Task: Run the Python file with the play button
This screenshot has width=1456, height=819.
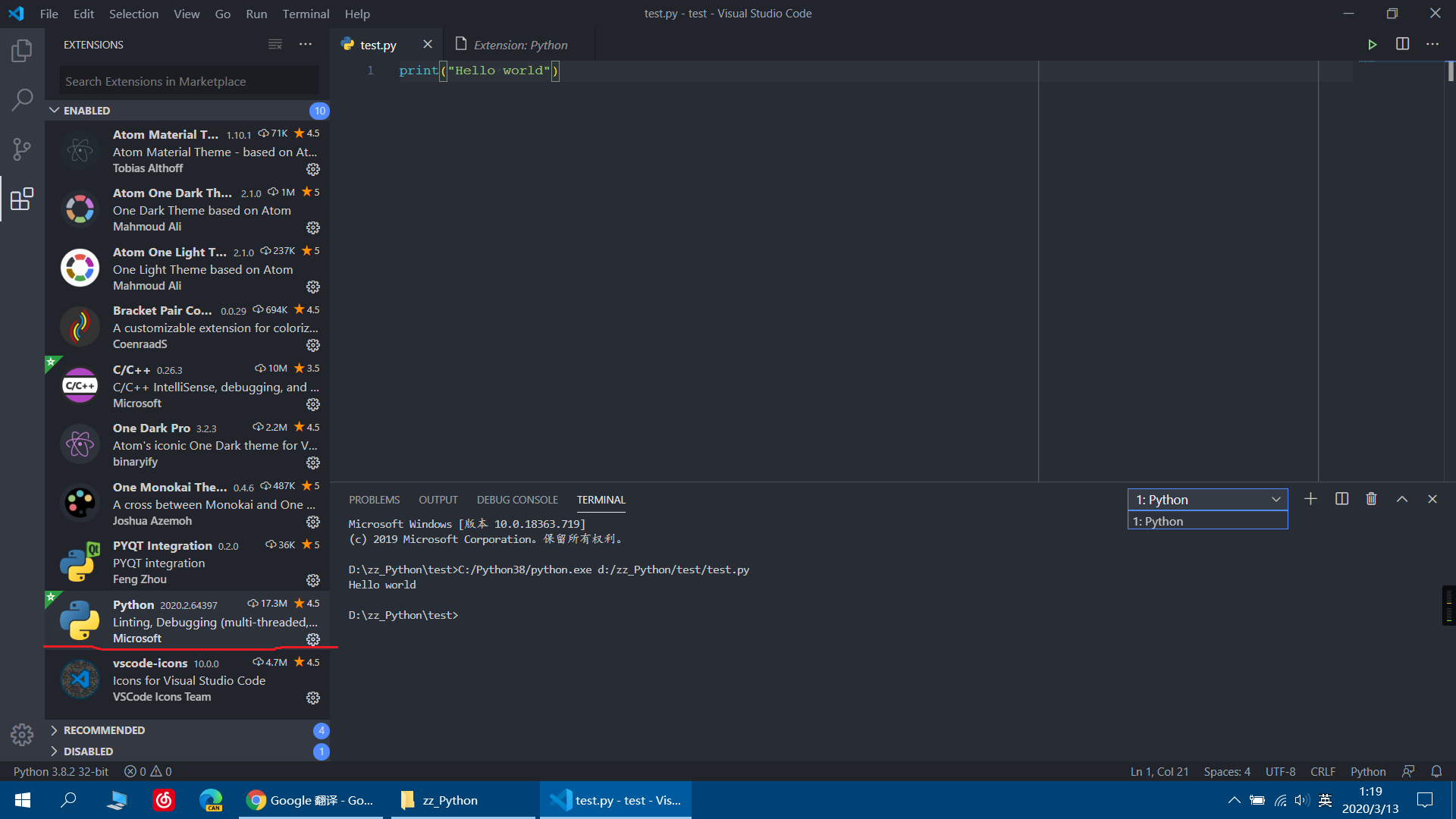Action: coord(1373,44)
